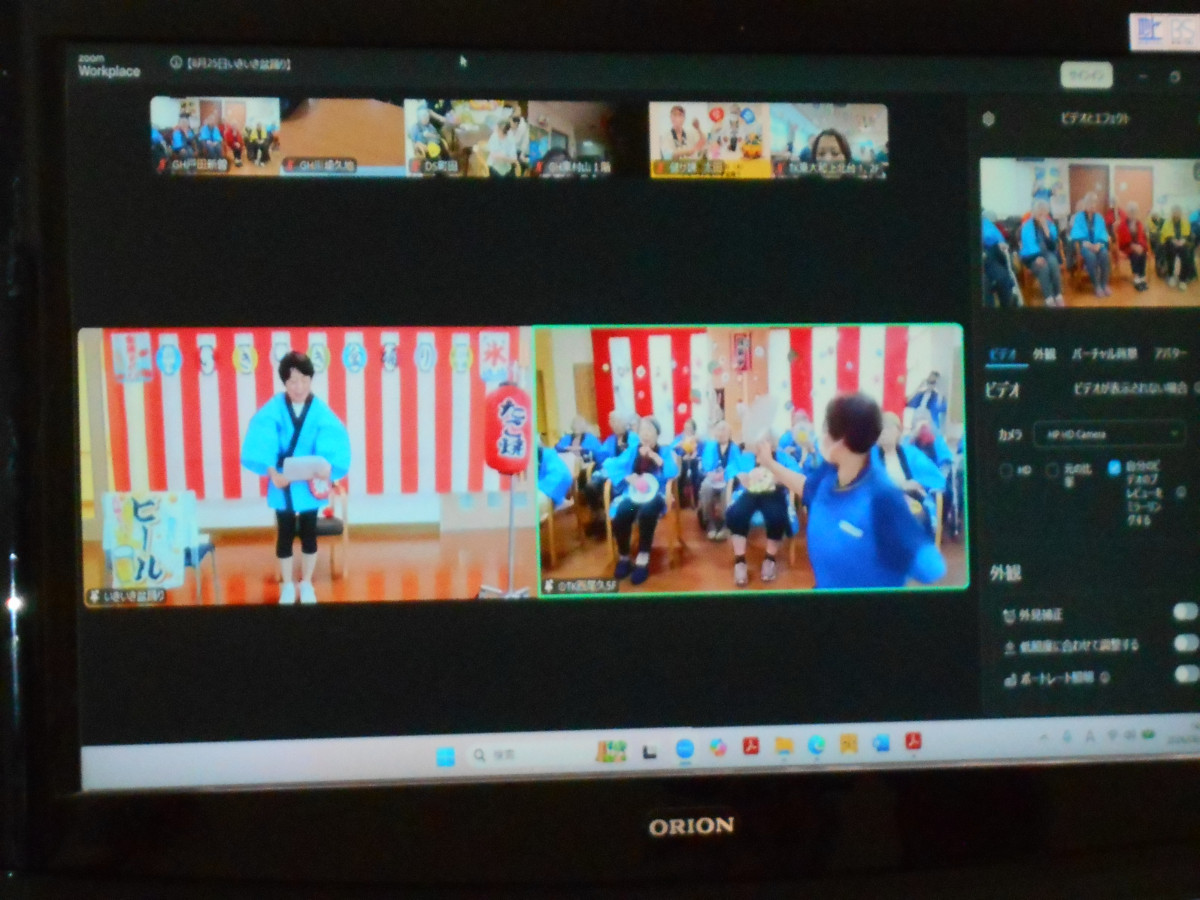Screen dimensions: 1200x900
Task: Select the HD video option
Action: 1006,470
